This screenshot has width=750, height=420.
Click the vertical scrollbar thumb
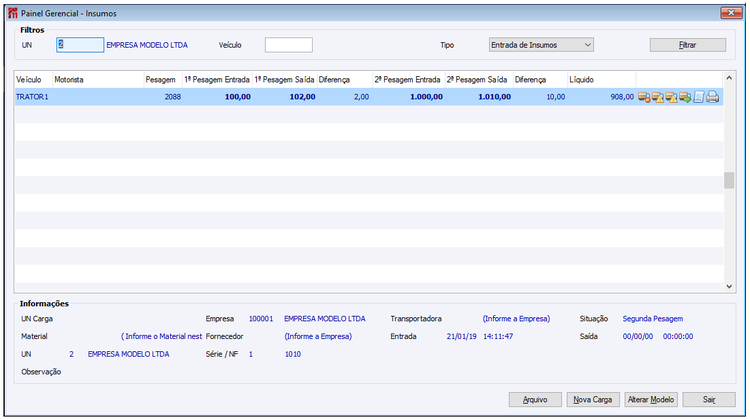point(729,180)
